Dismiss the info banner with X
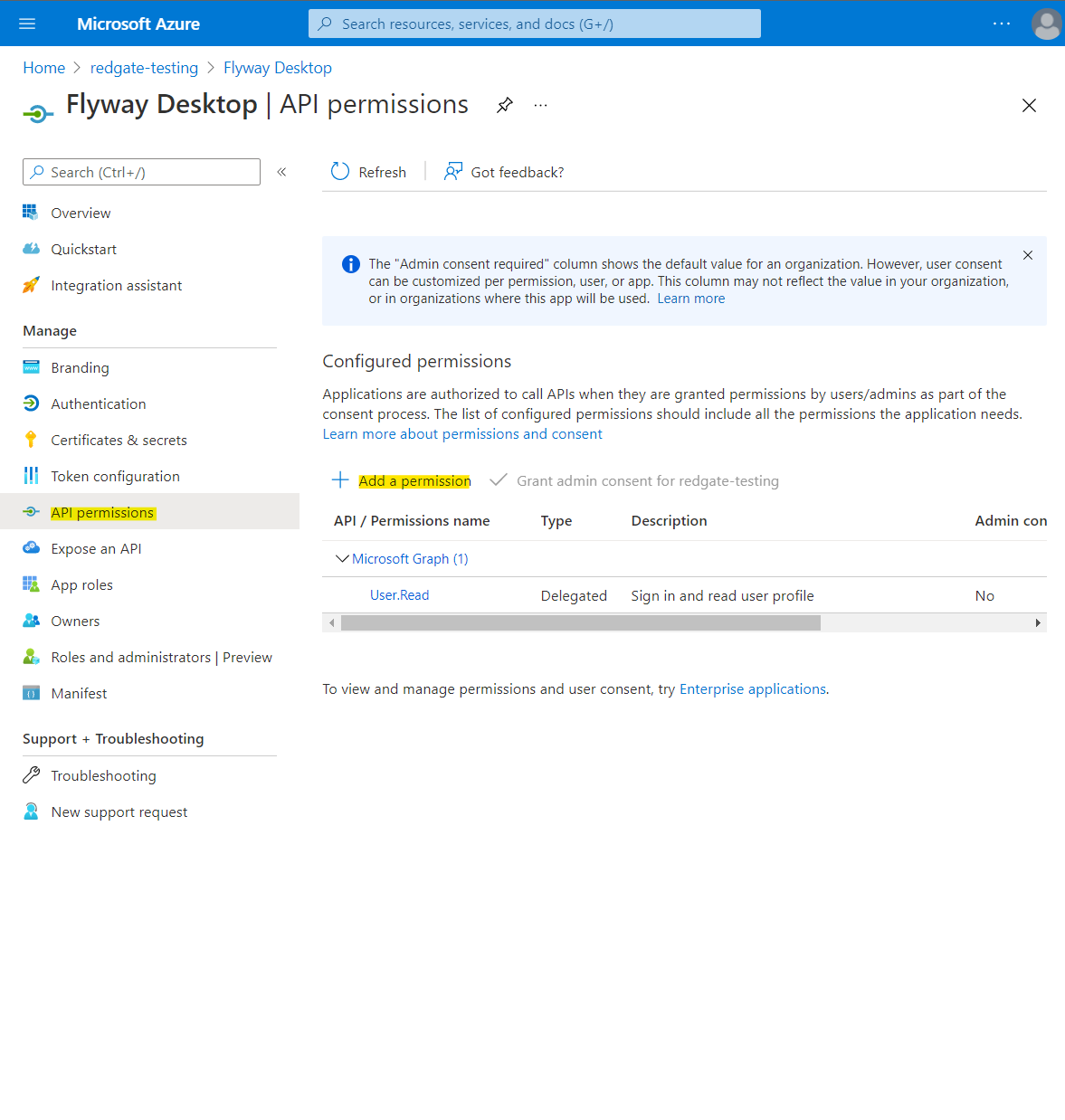The image size is (1065, 1120). 1028,255
